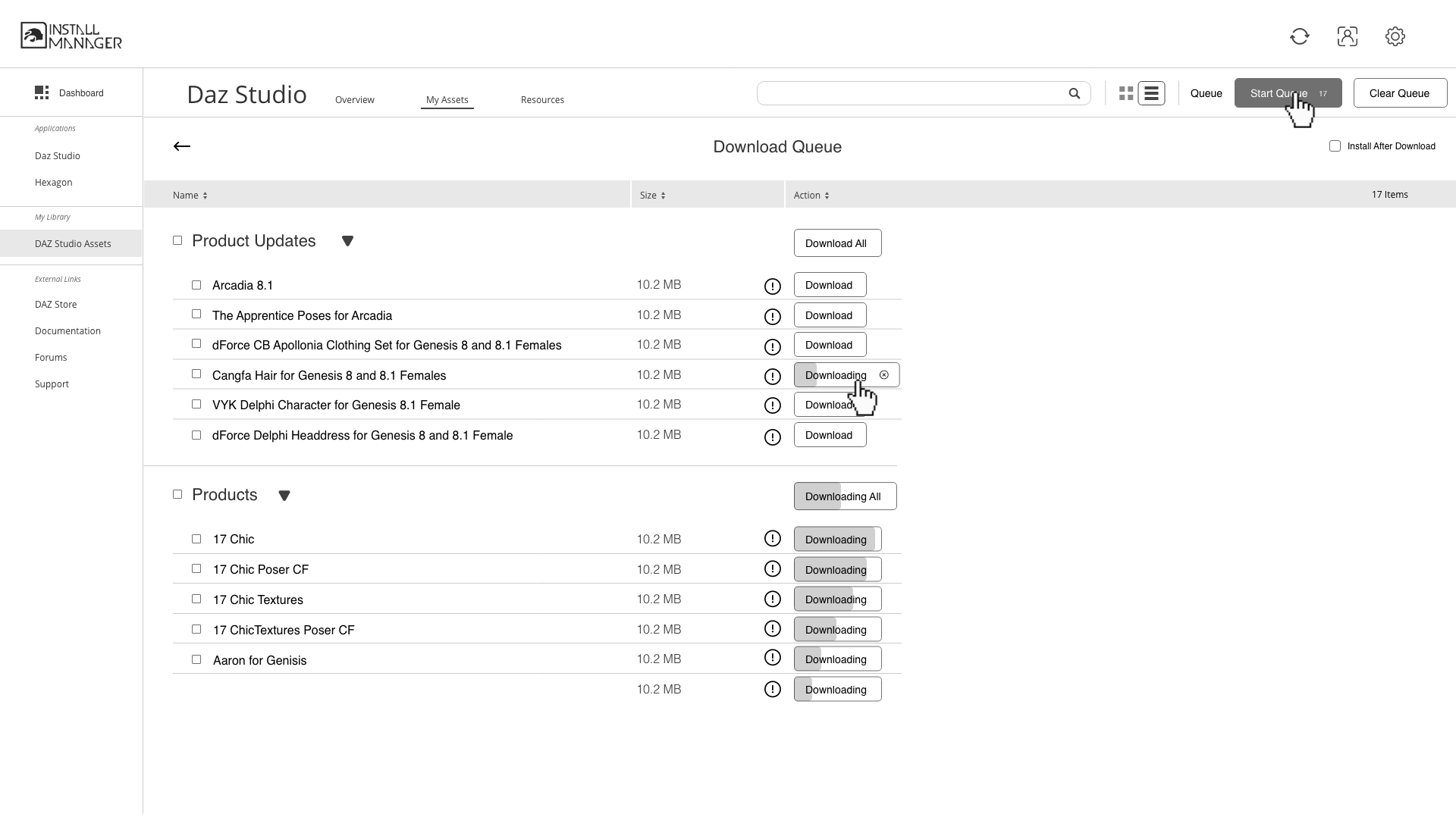
Task: Show info for 17 Chic Poser CF
Action: pos(772,568)
